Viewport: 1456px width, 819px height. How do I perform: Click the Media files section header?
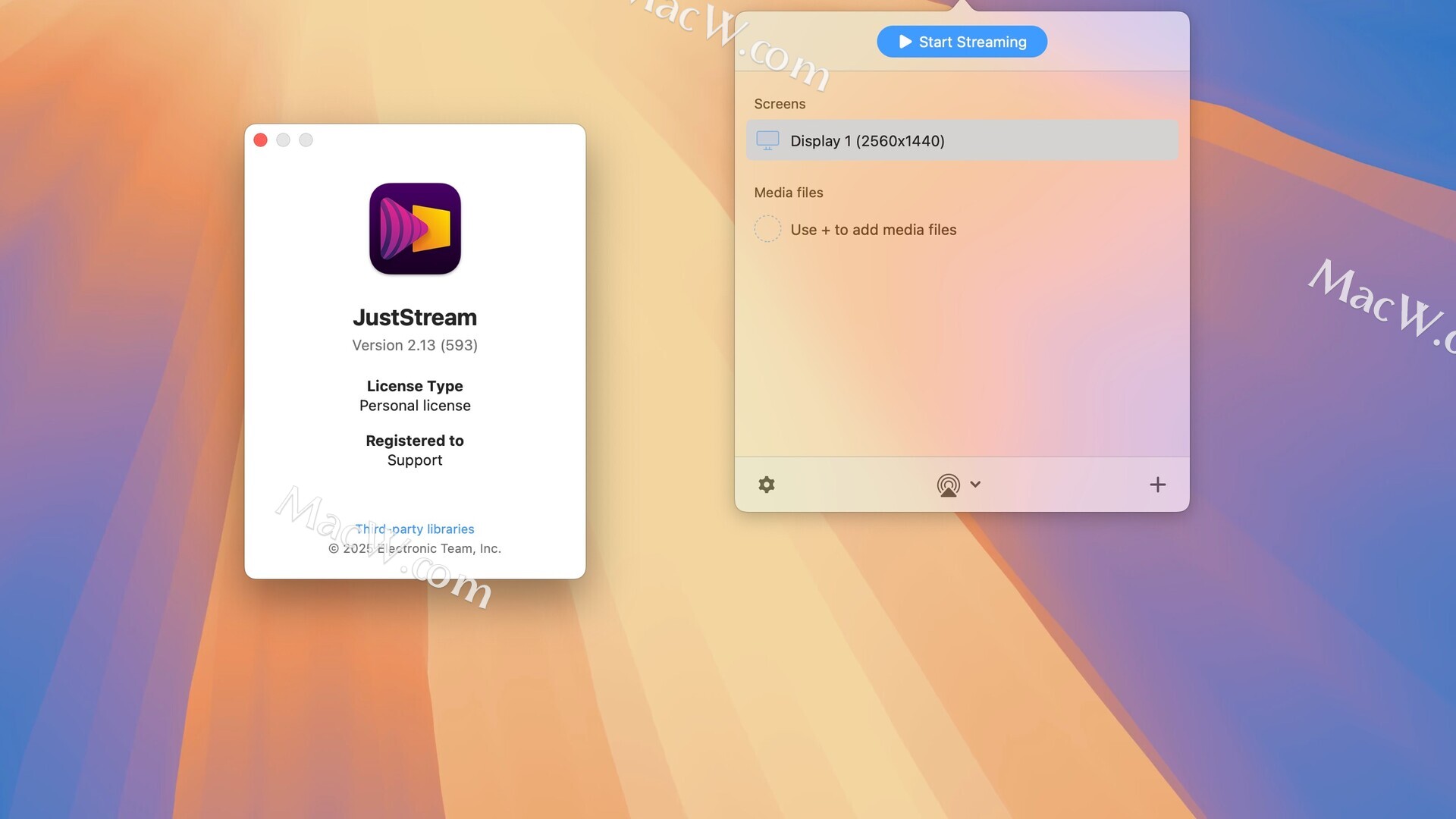point(789,193)
